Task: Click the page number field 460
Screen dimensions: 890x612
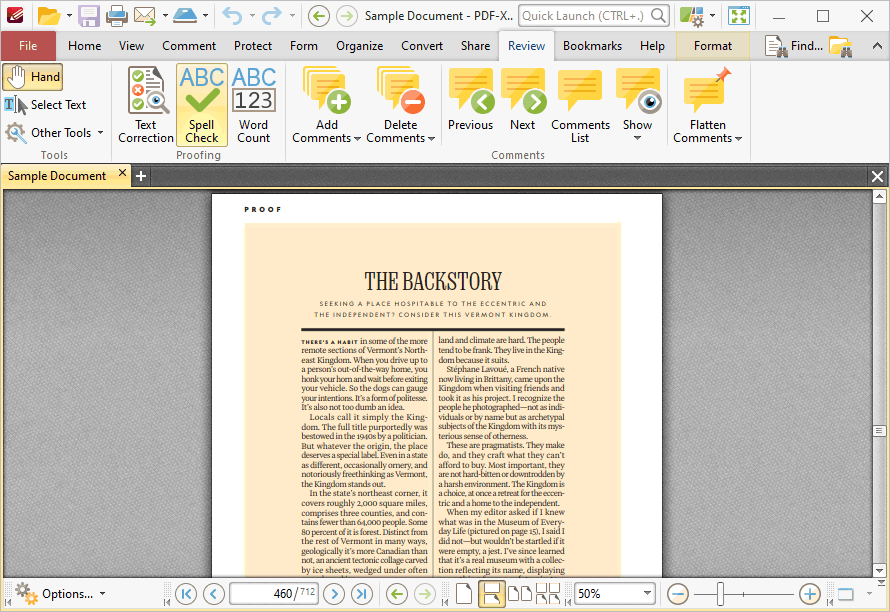Action: pyautogui.click(x=273, y=594)
